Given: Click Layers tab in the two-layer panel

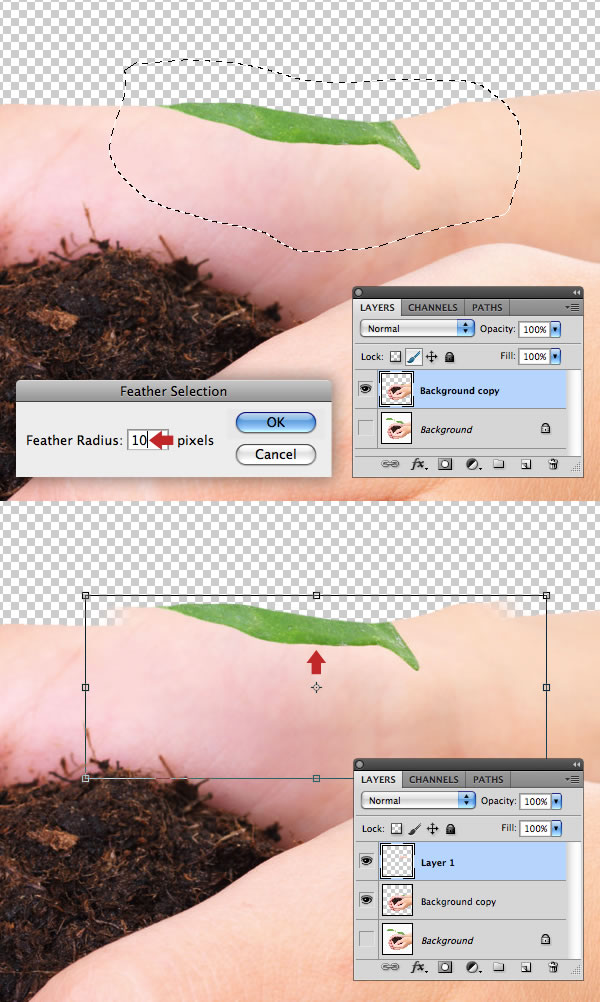Looking at the screenshot, I should click(377, 307).
